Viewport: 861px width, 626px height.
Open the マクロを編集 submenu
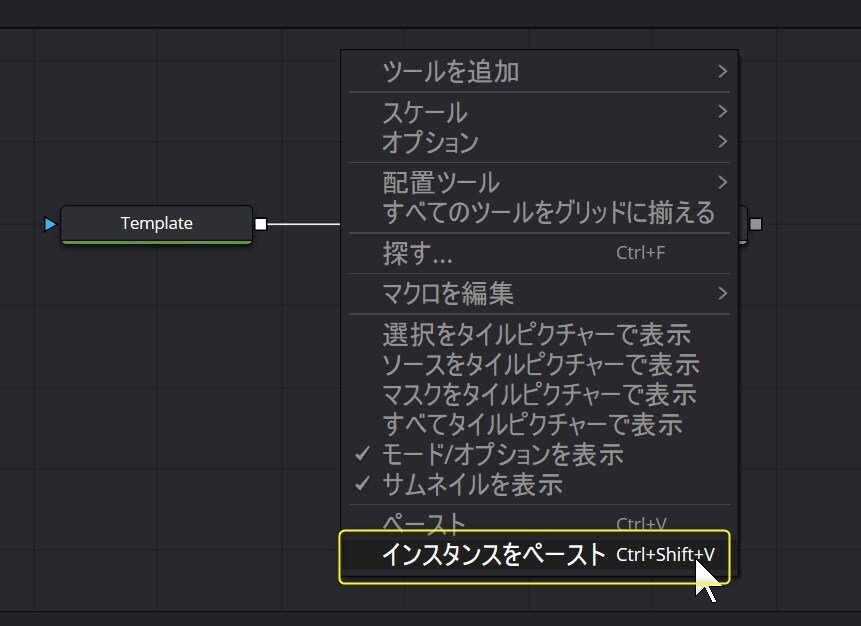[x=539, y=293]
